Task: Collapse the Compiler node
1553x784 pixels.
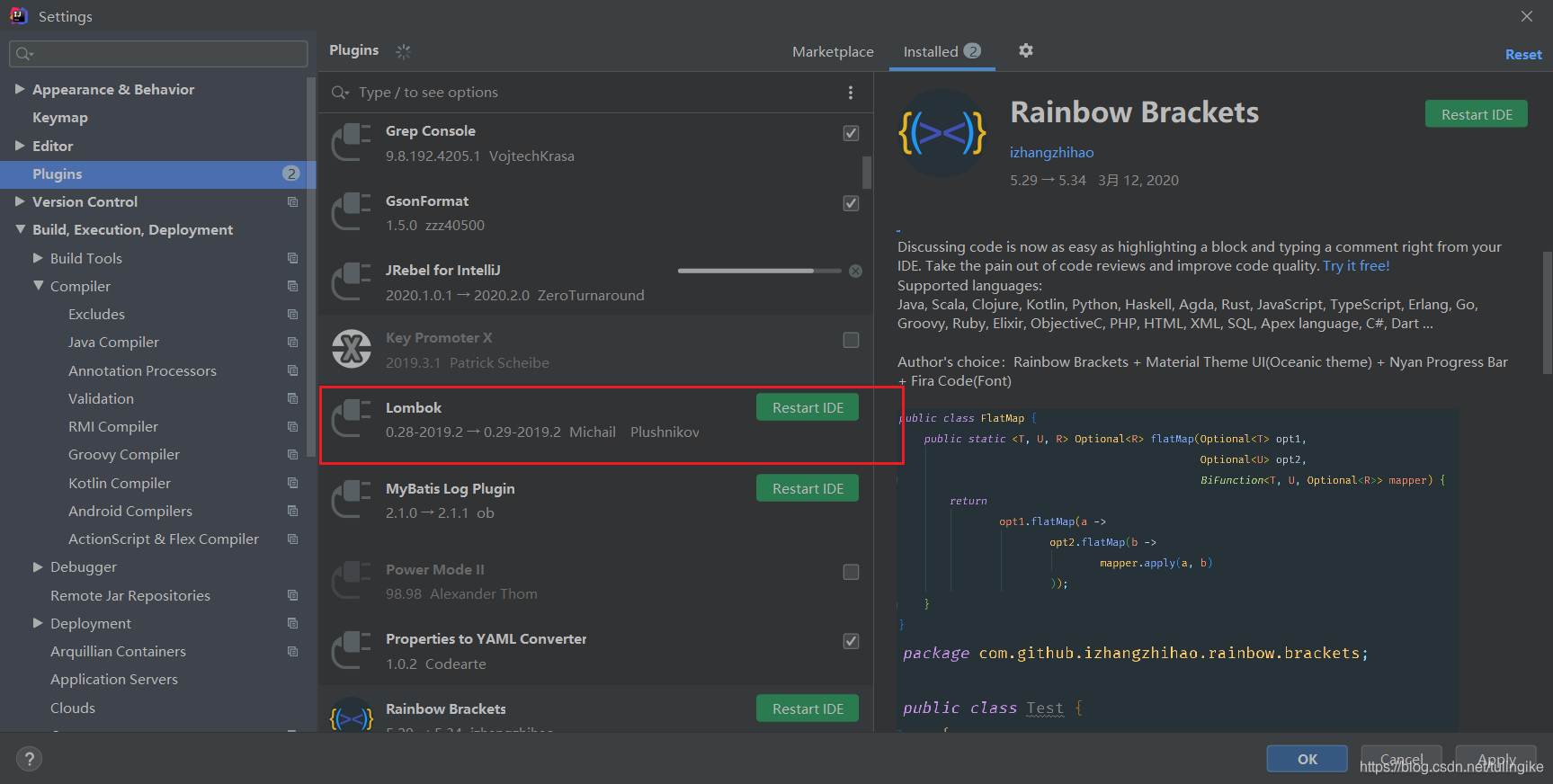Action: click(38, 286)
